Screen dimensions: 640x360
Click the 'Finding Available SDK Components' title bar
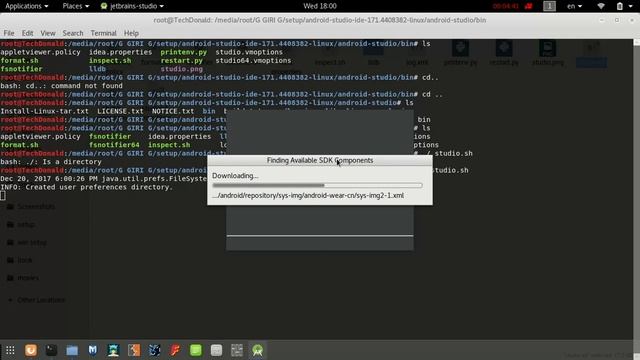coord(320,160)
